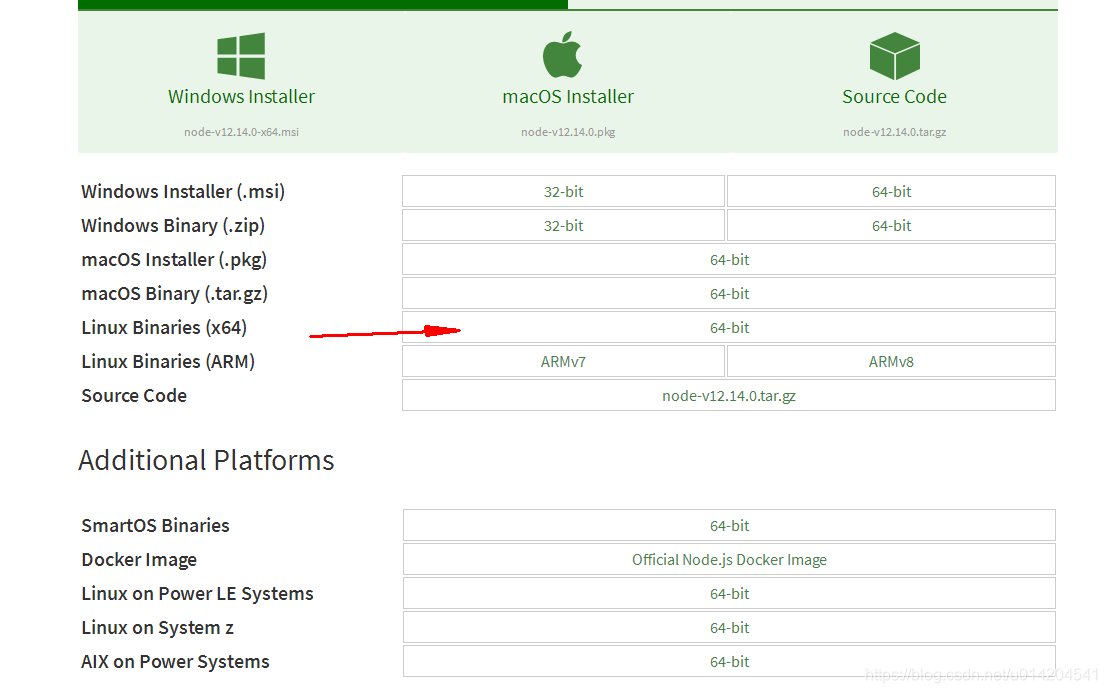This screenshot has height=693, width=1107.
Task: Click the Docker Image row label
Action: click(x=139, y=560)
